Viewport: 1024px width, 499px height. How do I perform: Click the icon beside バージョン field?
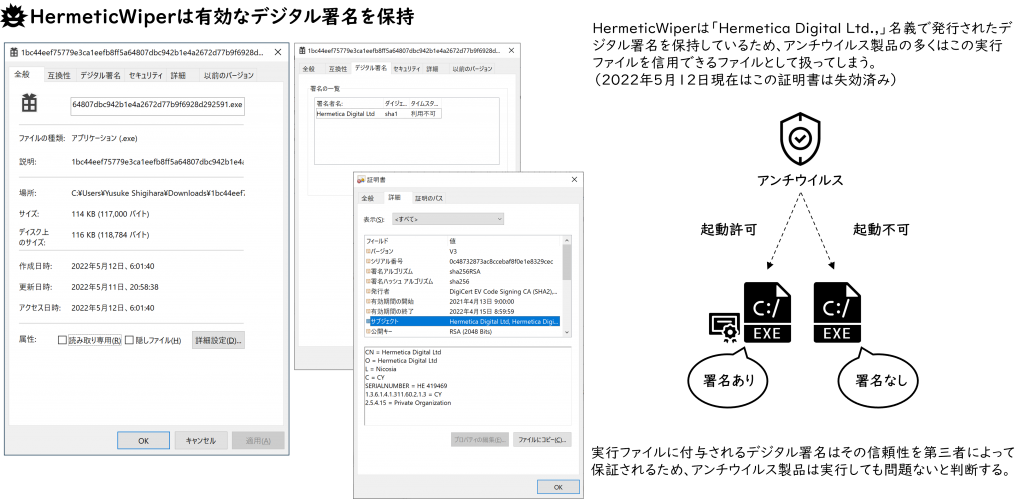(x=368, y=251)
